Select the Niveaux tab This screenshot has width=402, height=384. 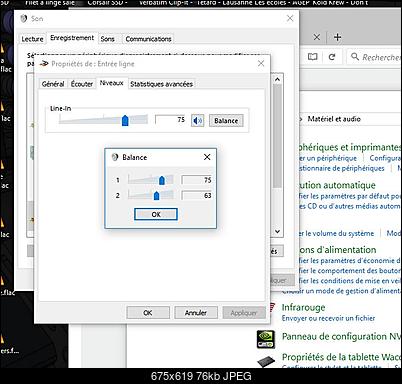[x=112, y=83]
